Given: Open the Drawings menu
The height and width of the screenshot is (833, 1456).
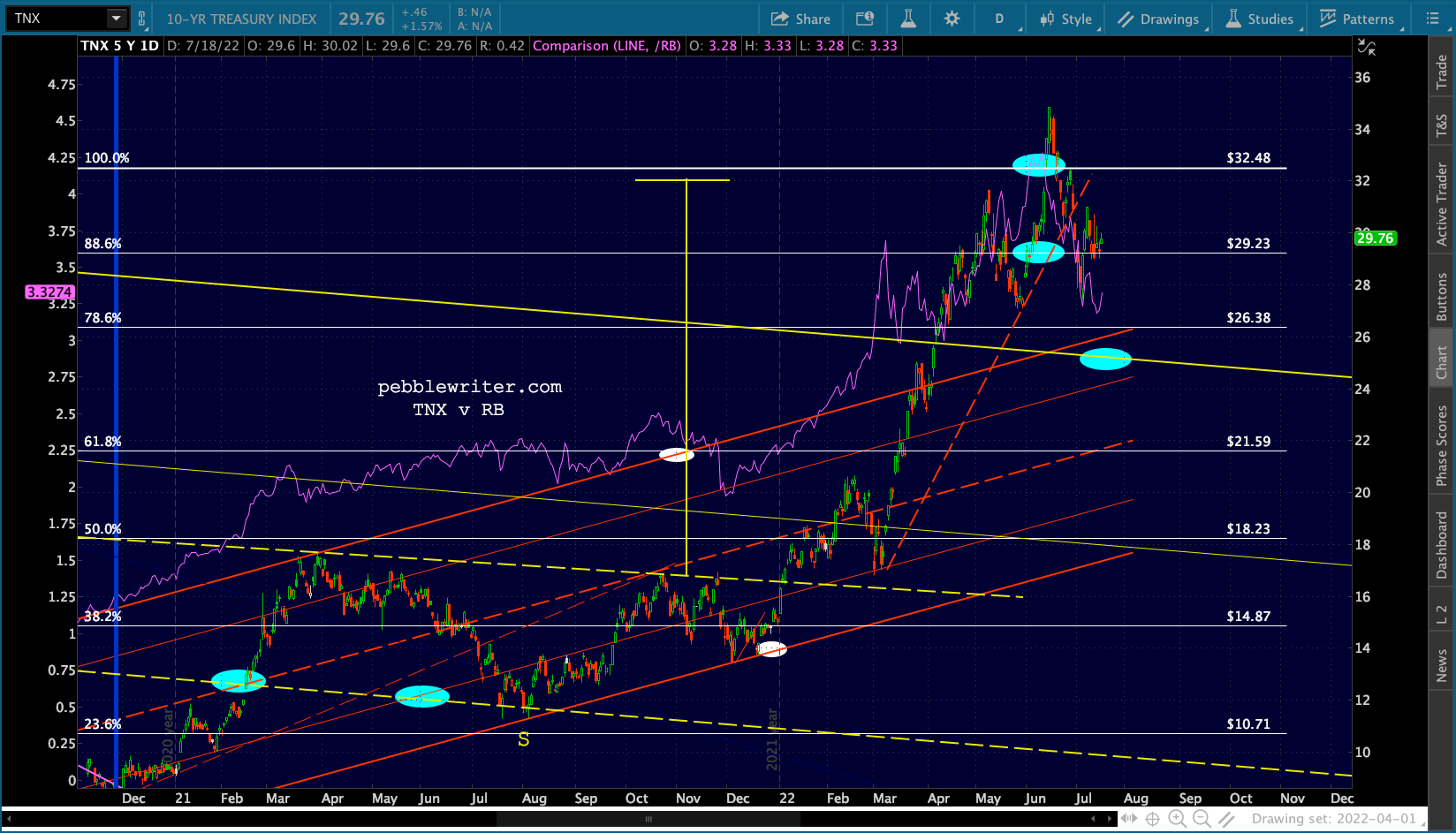Looking at the screenshot, I should (1158, 19).
